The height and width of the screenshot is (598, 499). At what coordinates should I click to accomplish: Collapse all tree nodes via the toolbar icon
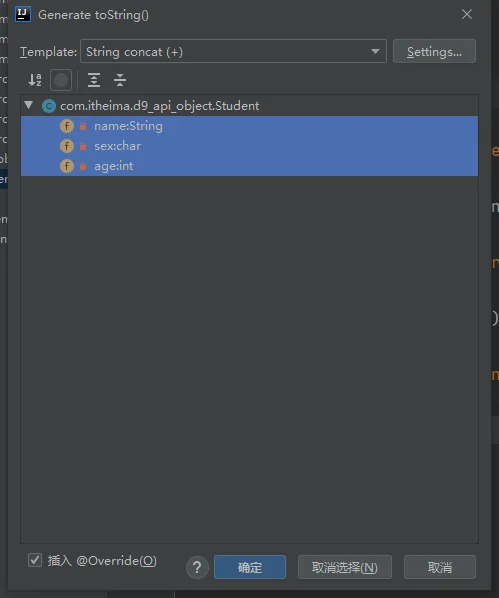[x=120, y=80]
